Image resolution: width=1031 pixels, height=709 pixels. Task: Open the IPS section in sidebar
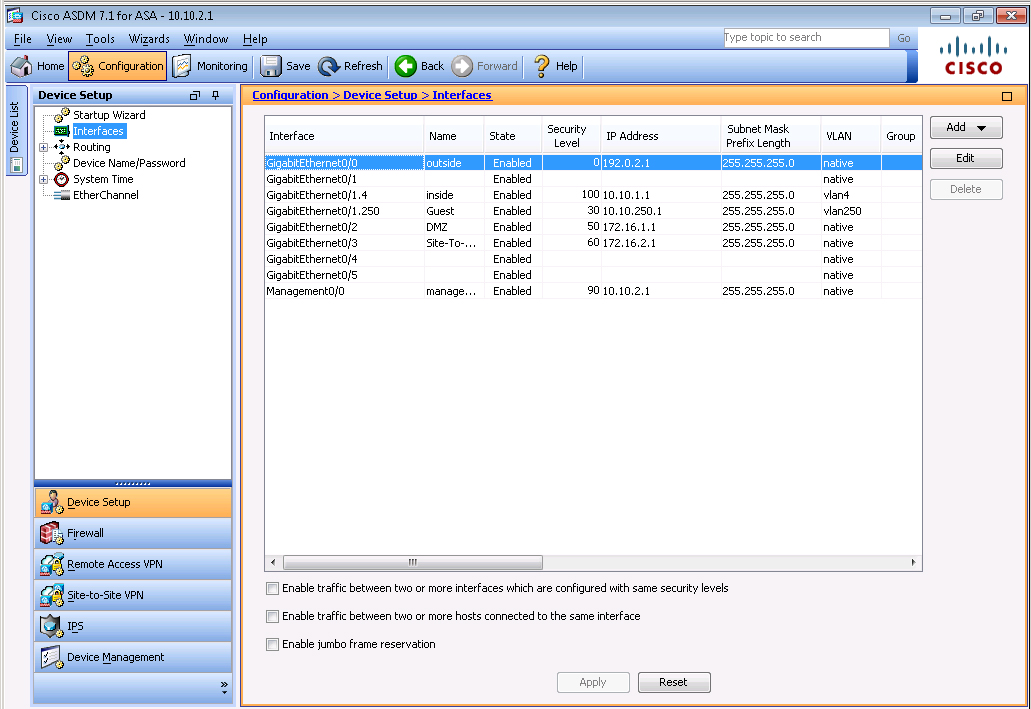click(51, 626)
